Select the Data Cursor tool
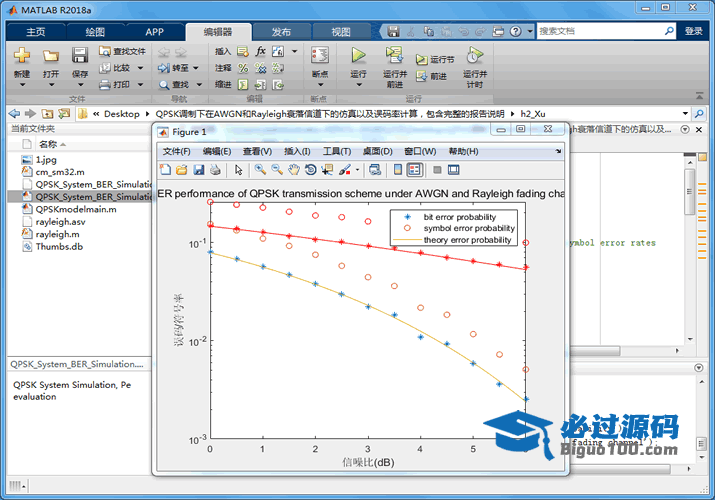This screenshot has height=500, width=715. tap(327, 170)
